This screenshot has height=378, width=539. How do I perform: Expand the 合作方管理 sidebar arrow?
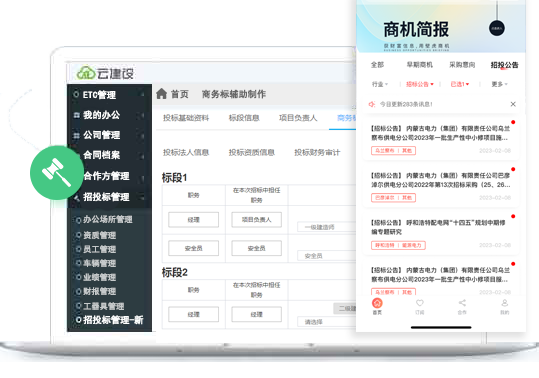142,178
